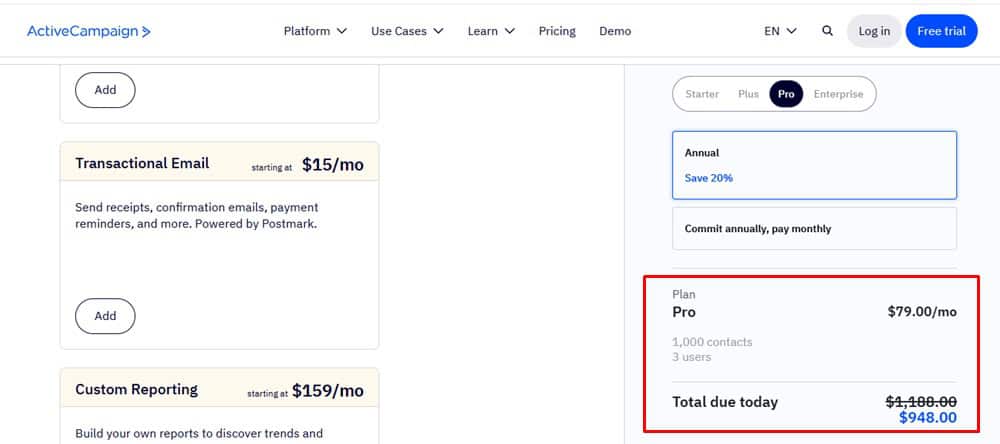Click the $79.00/mo plan price
1000x444 pixels.
922,311
